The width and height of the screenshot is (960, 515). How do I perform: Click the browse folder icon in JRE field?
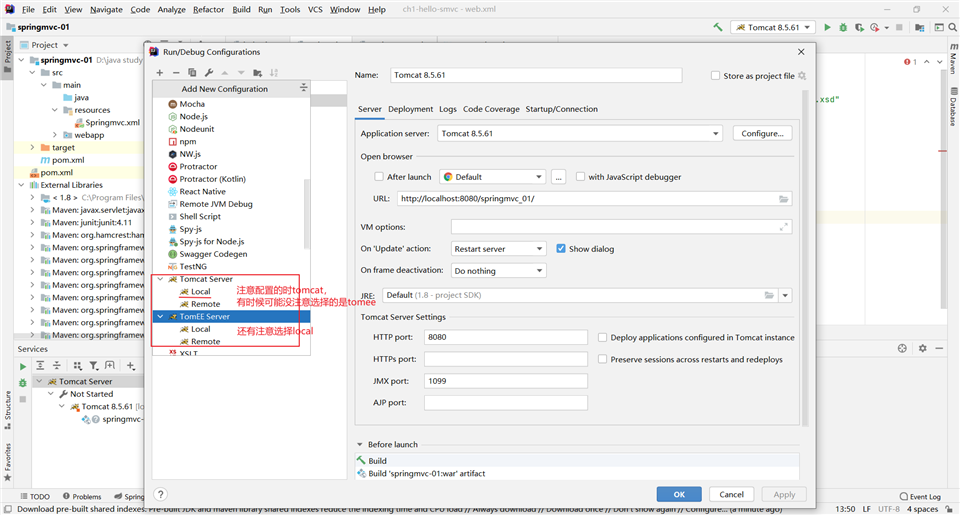pos(769,295)
